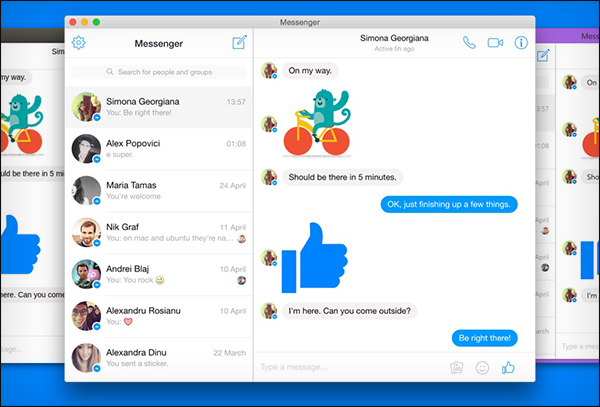Click the 22 March date

coord(230,353)
